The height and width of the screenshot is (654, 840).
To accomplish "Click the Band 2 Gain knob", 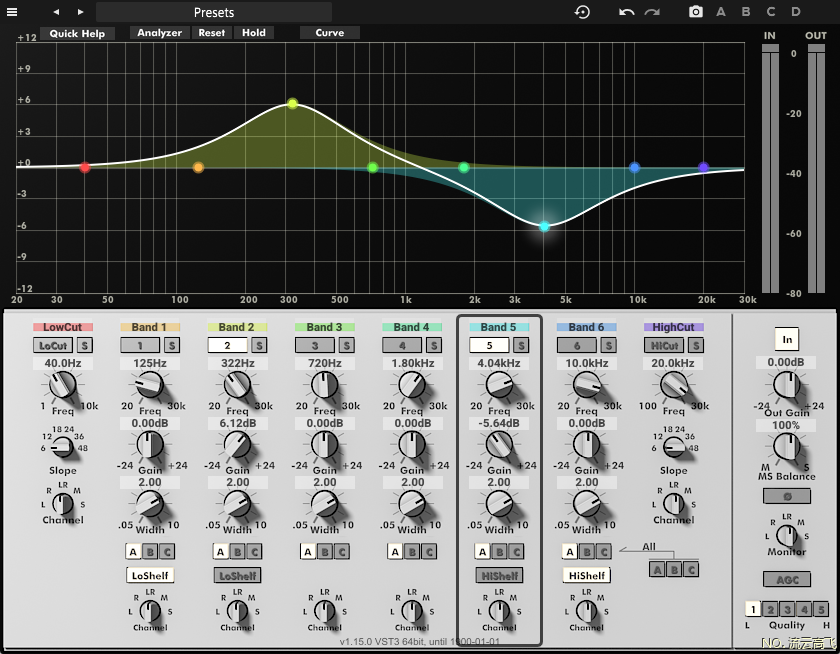I will point(237,445).
